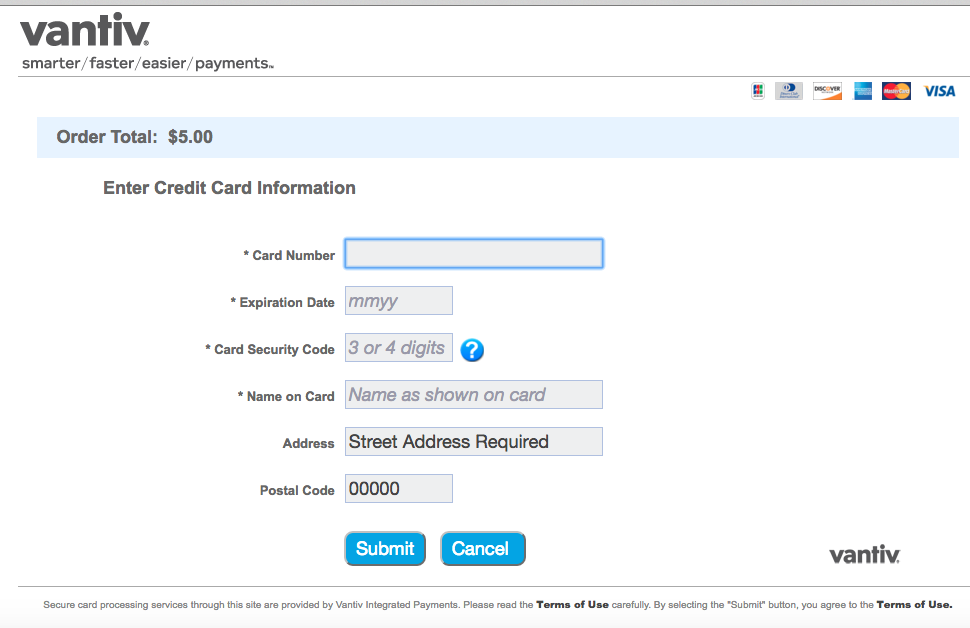
Task: Click the Order Total $5.00 text
Action: click(134, 137)
